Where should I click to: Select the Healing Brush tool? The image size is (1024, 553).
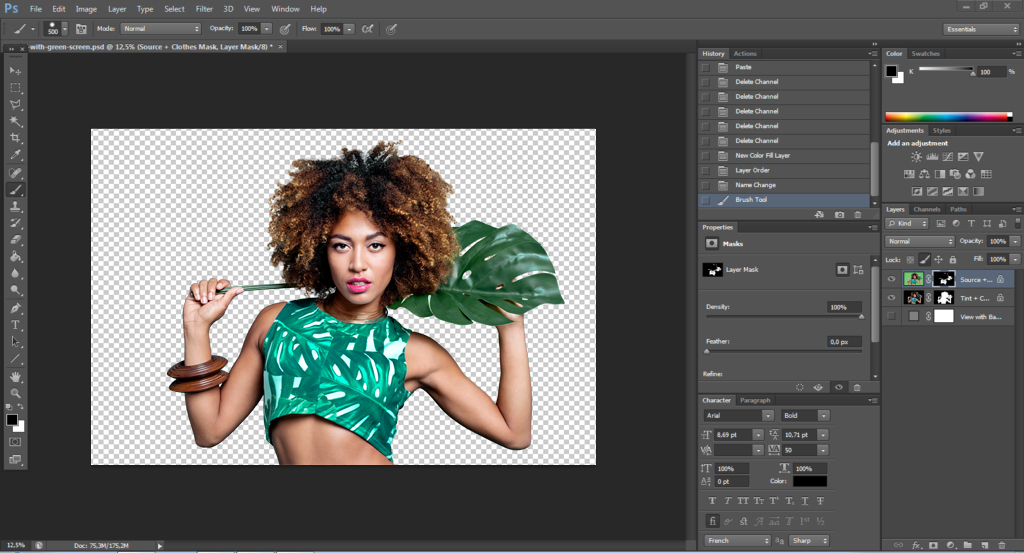pyautogui.click(x=15, y=173)
